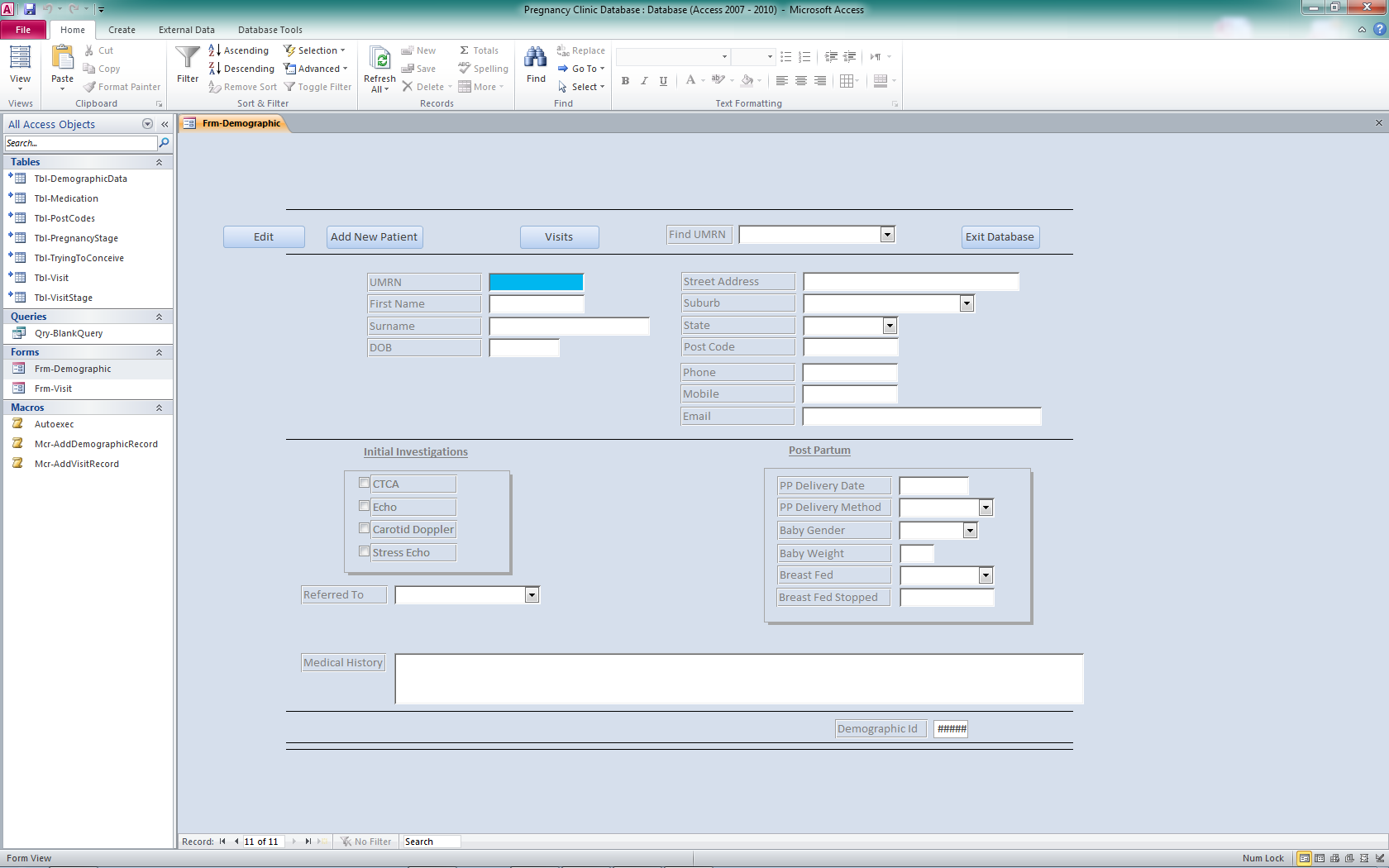
Task: Select the Home ribbon tab
Action: (73, 30)
